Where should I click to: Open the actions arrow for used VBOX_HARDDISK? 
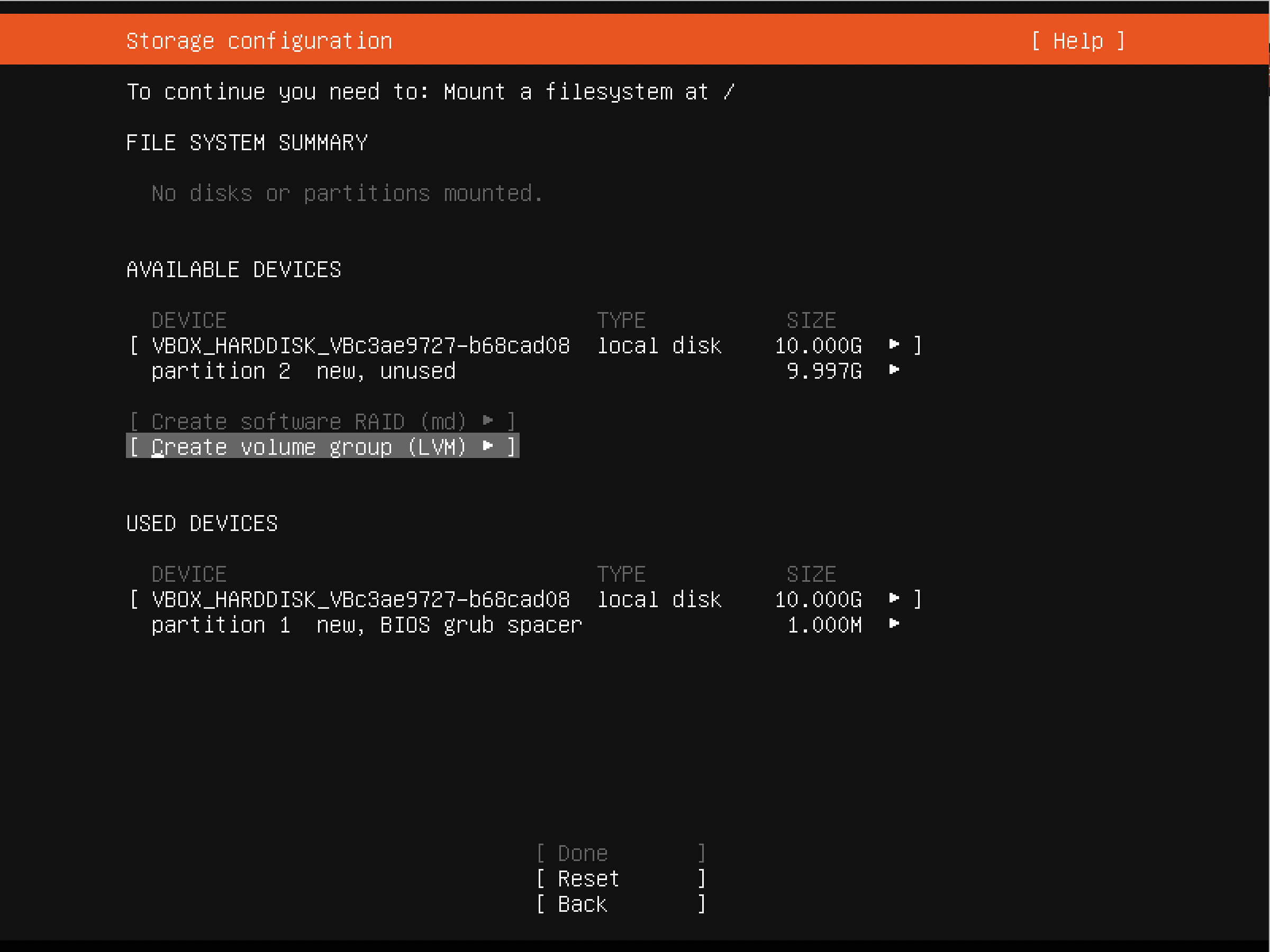(x=893, y=599)
